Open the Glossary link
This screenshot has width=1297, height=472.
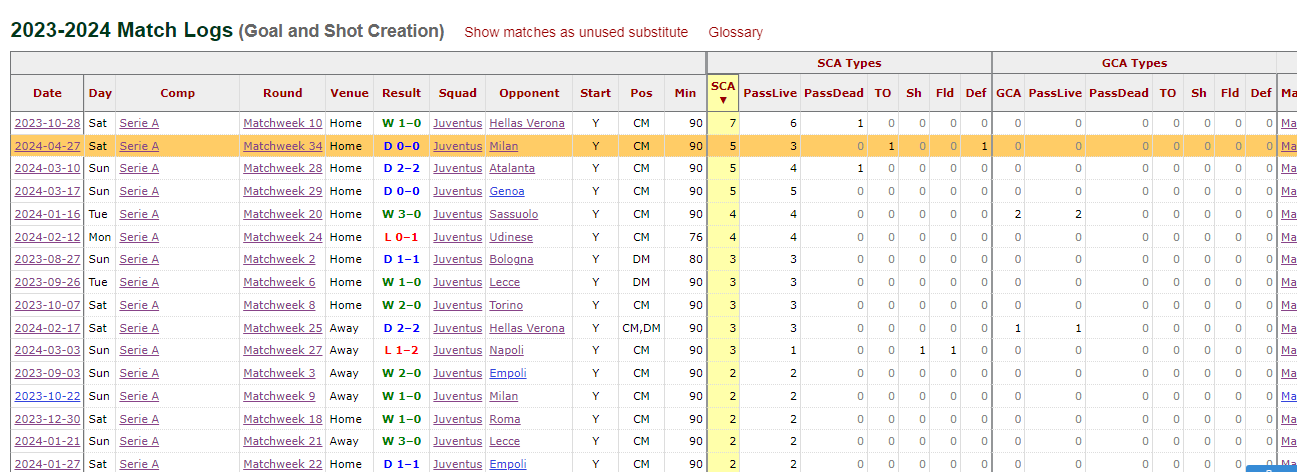coord(735,32)
